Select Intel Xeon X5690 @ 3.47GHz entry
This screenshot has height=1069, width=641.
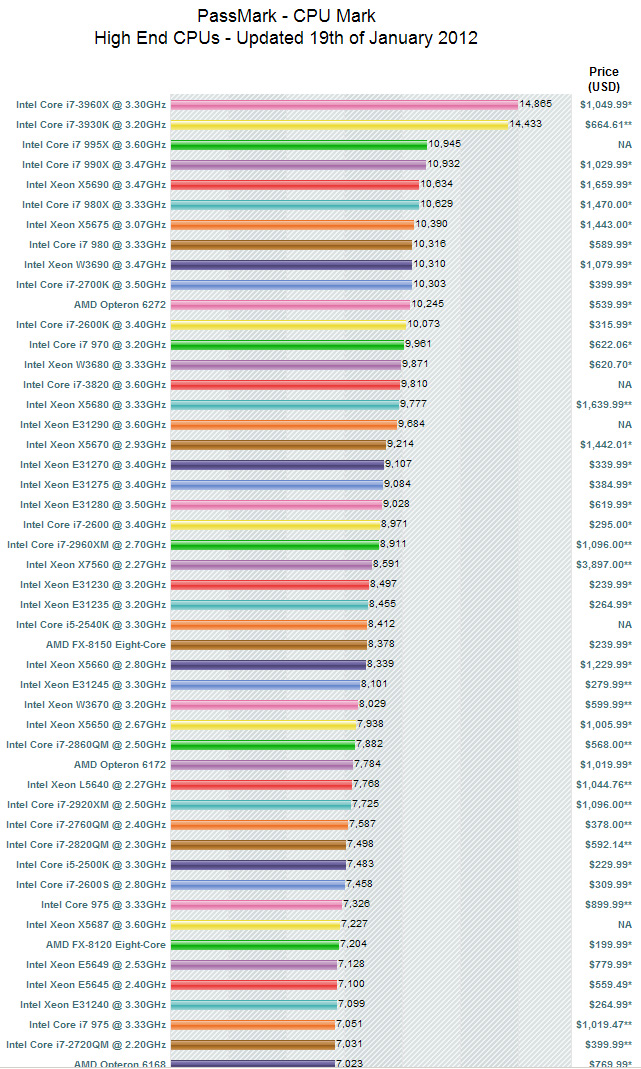click(x=95, y=185)
